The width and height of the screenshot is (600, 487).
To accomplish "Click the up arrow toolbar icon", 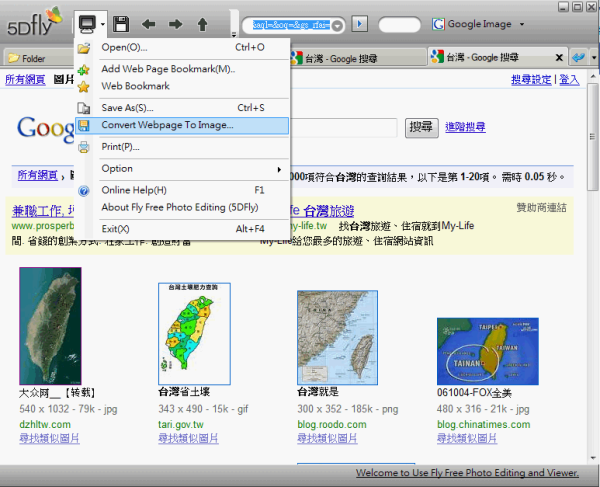I will click(x=202, y=23).
